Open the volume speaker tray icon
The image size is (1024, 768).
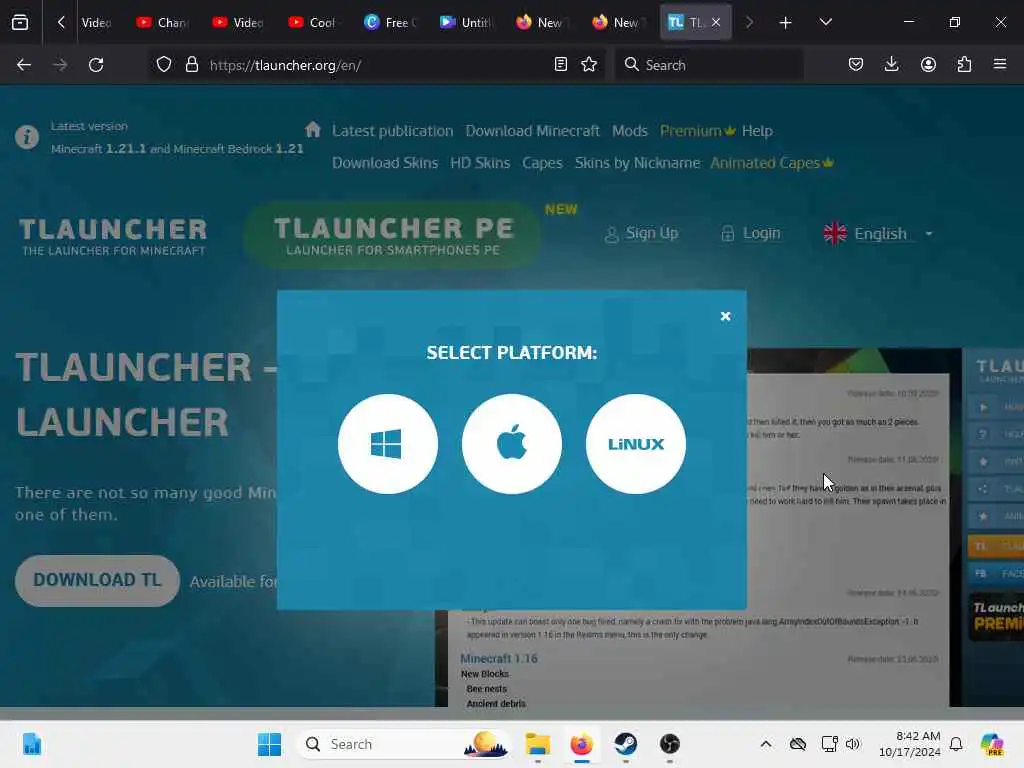[852, 744]
